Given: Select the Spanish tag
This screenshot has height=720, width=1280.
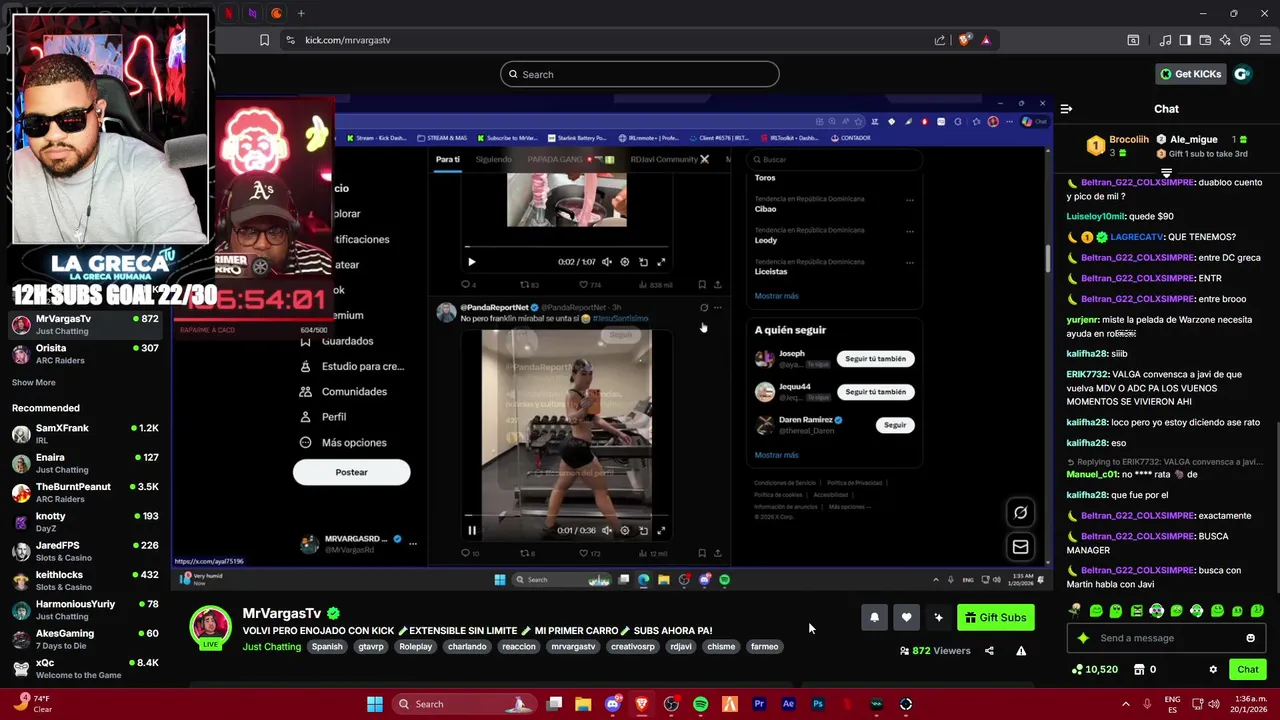Looking at the screenshot, I should click(x=327, y=647).
